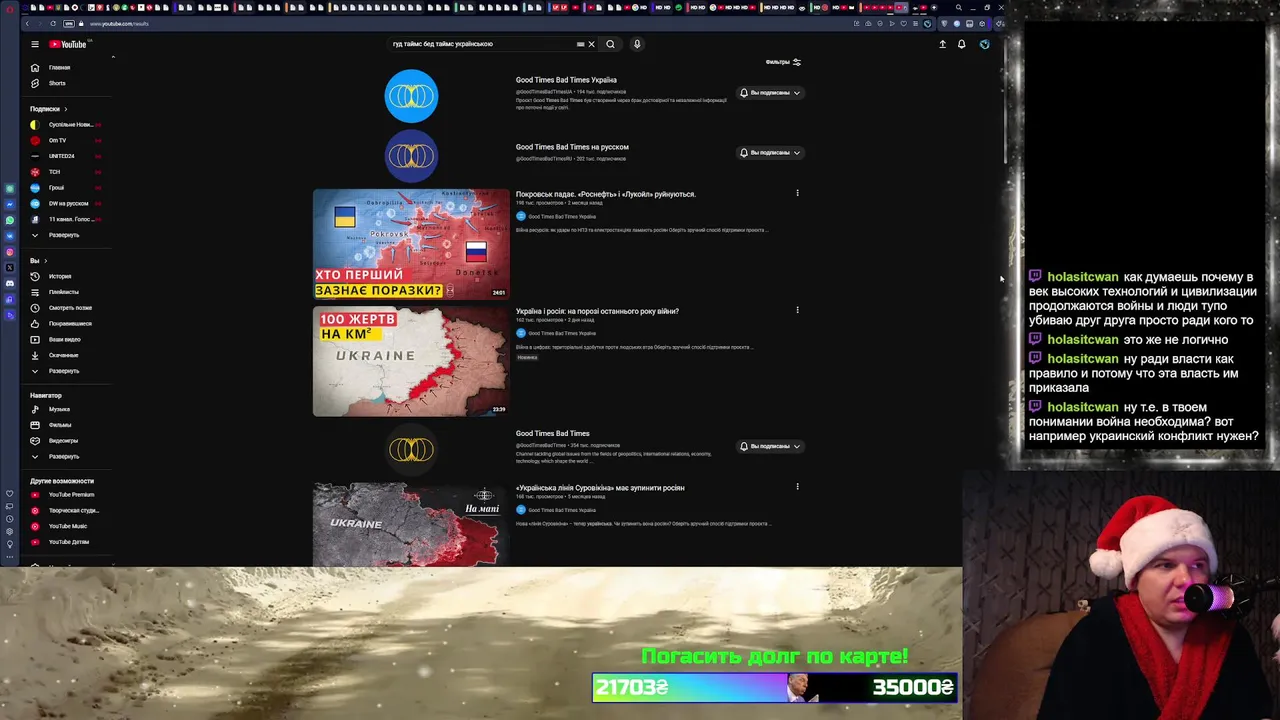
Task: Click the donation goal progress bar
Action: pyautogui.click(x=775, y=688)
